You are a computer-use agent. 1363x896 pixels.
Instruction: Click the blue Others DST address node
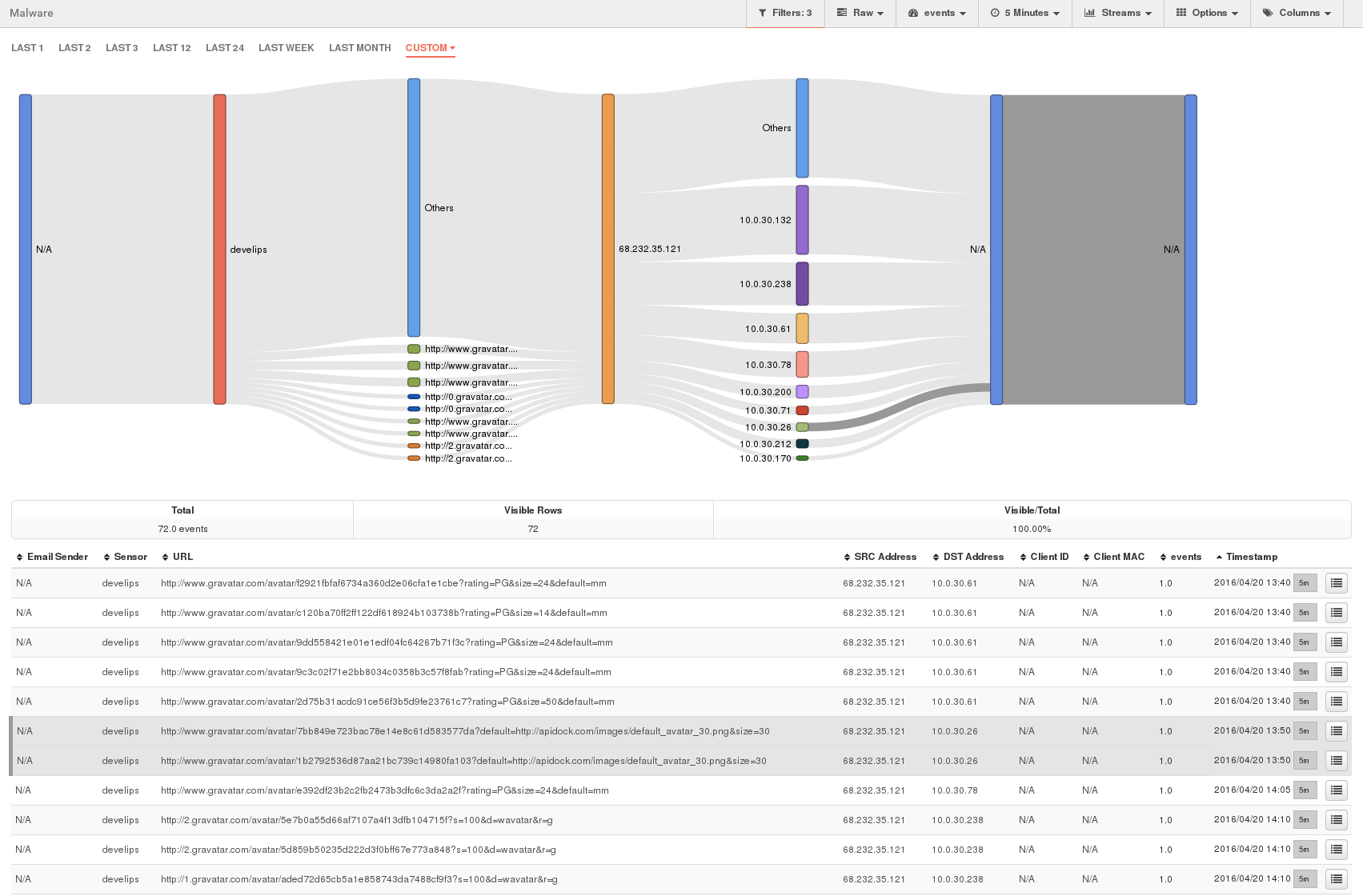[802, 128]
